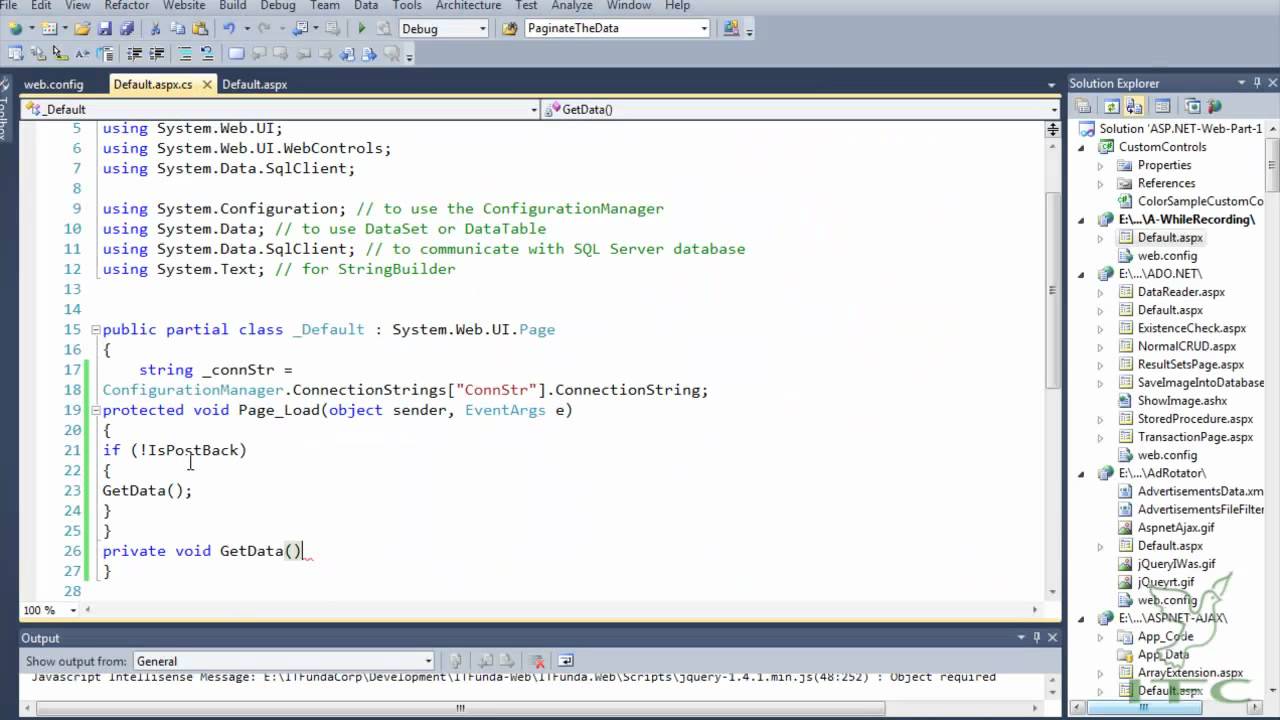Switch to the web.config tab
1280x720 pixels.
click(x=54, y=84)
